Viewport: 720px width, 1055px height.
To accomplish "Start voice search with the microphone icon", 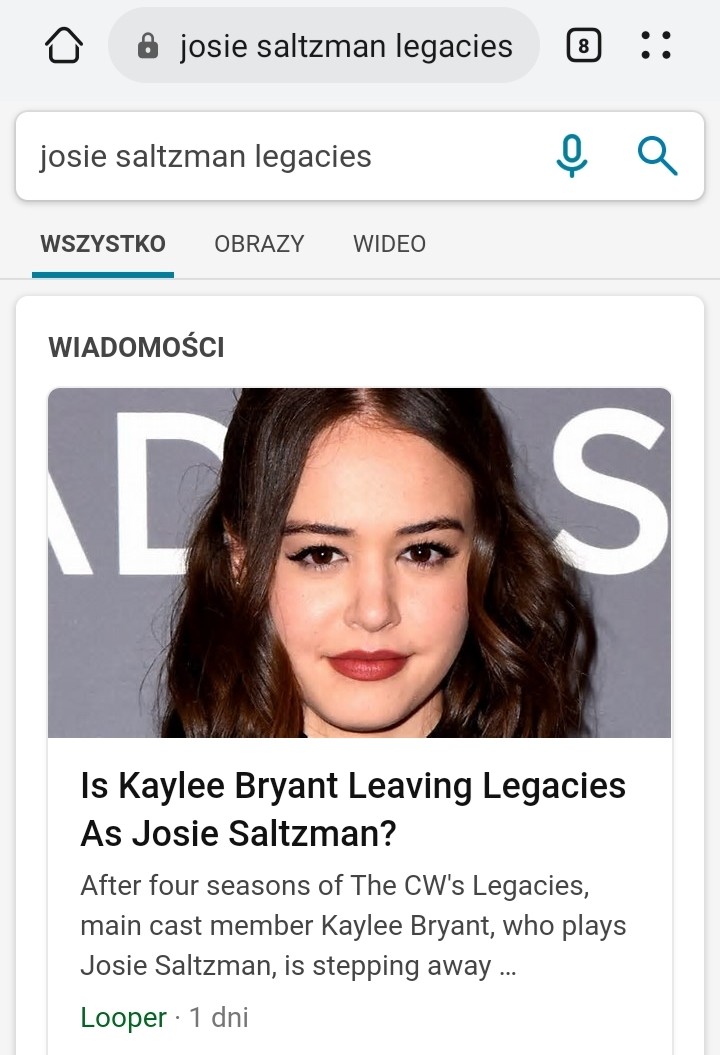I will click(572, 156).
